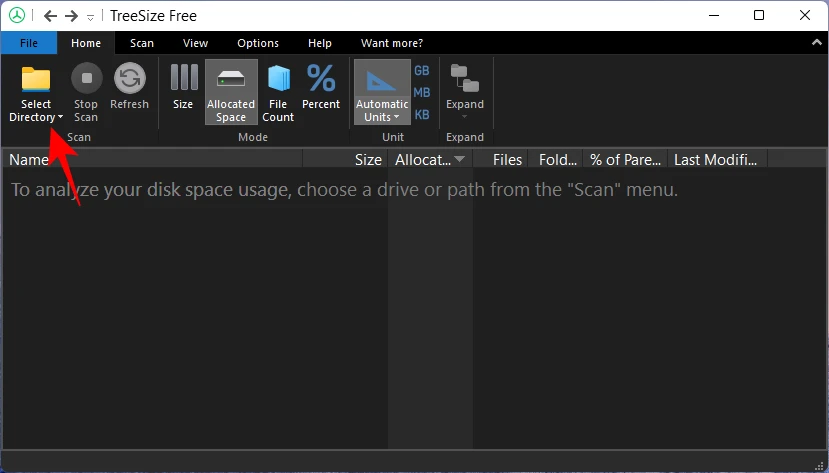Open the Automatic Units dropdown
The height and width of the screenshot is (473, 829).
382,92
